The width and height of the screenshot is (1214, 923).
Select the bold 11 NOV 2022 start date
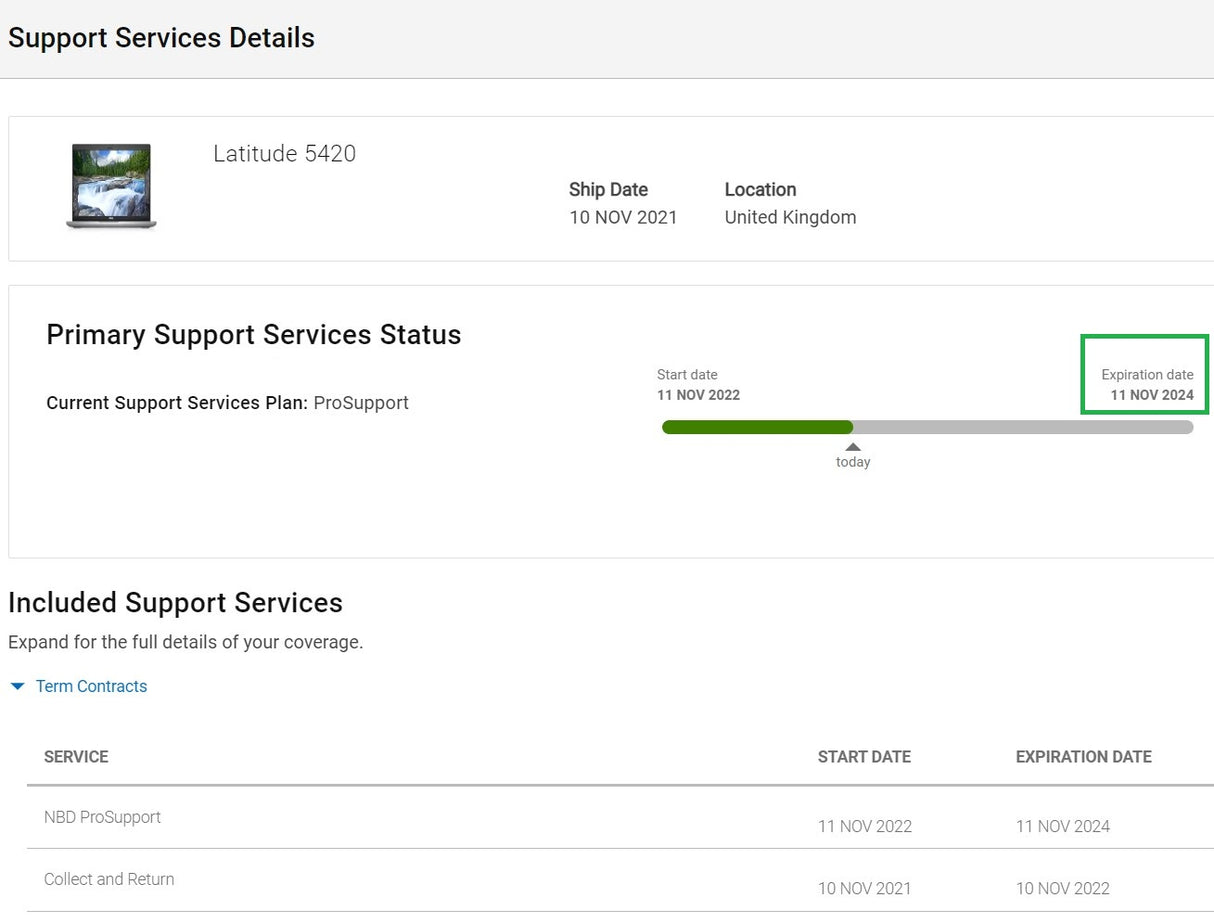[698, 395]
